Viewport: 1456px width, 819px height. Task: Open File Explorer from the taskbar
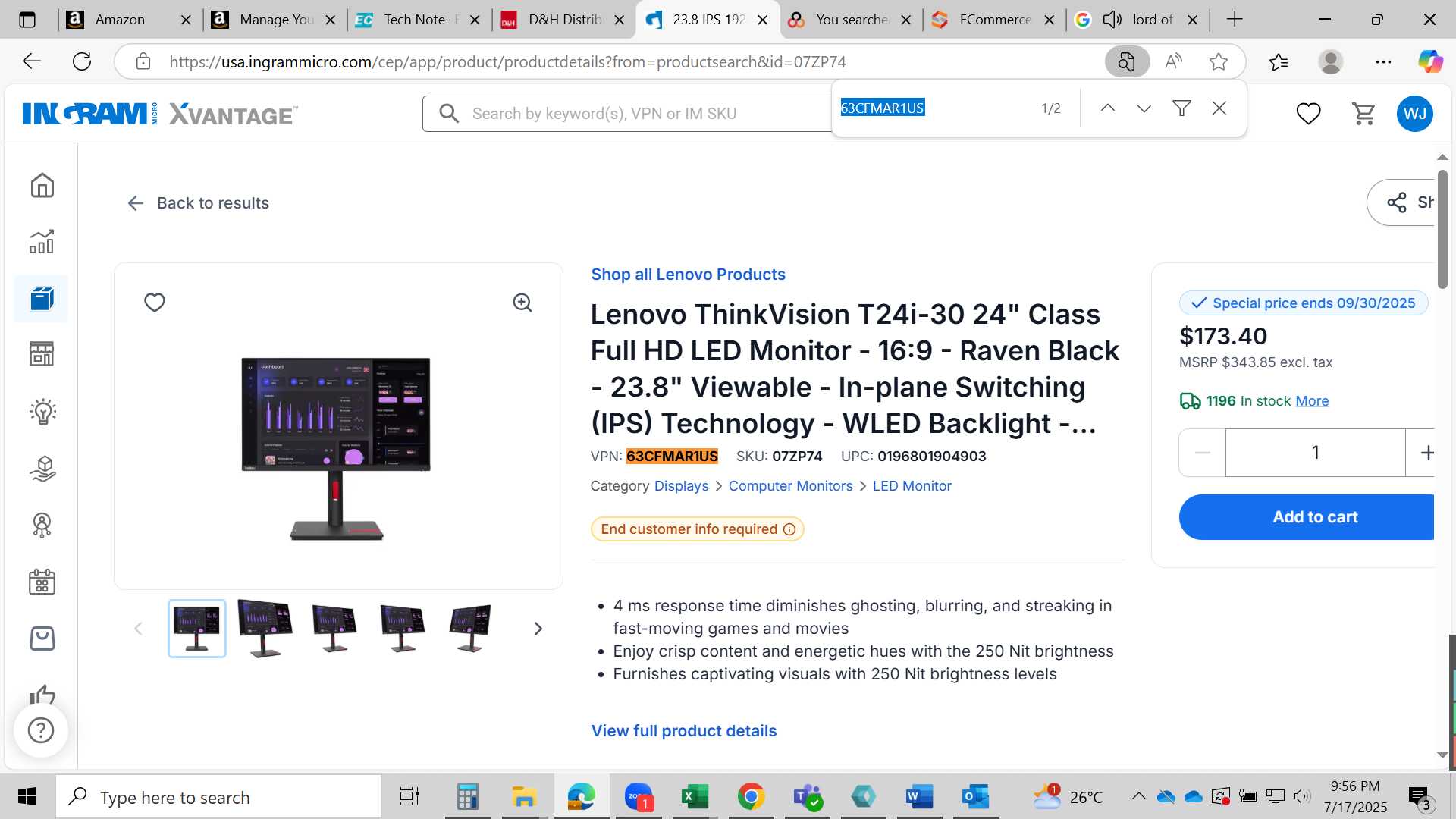524,797
